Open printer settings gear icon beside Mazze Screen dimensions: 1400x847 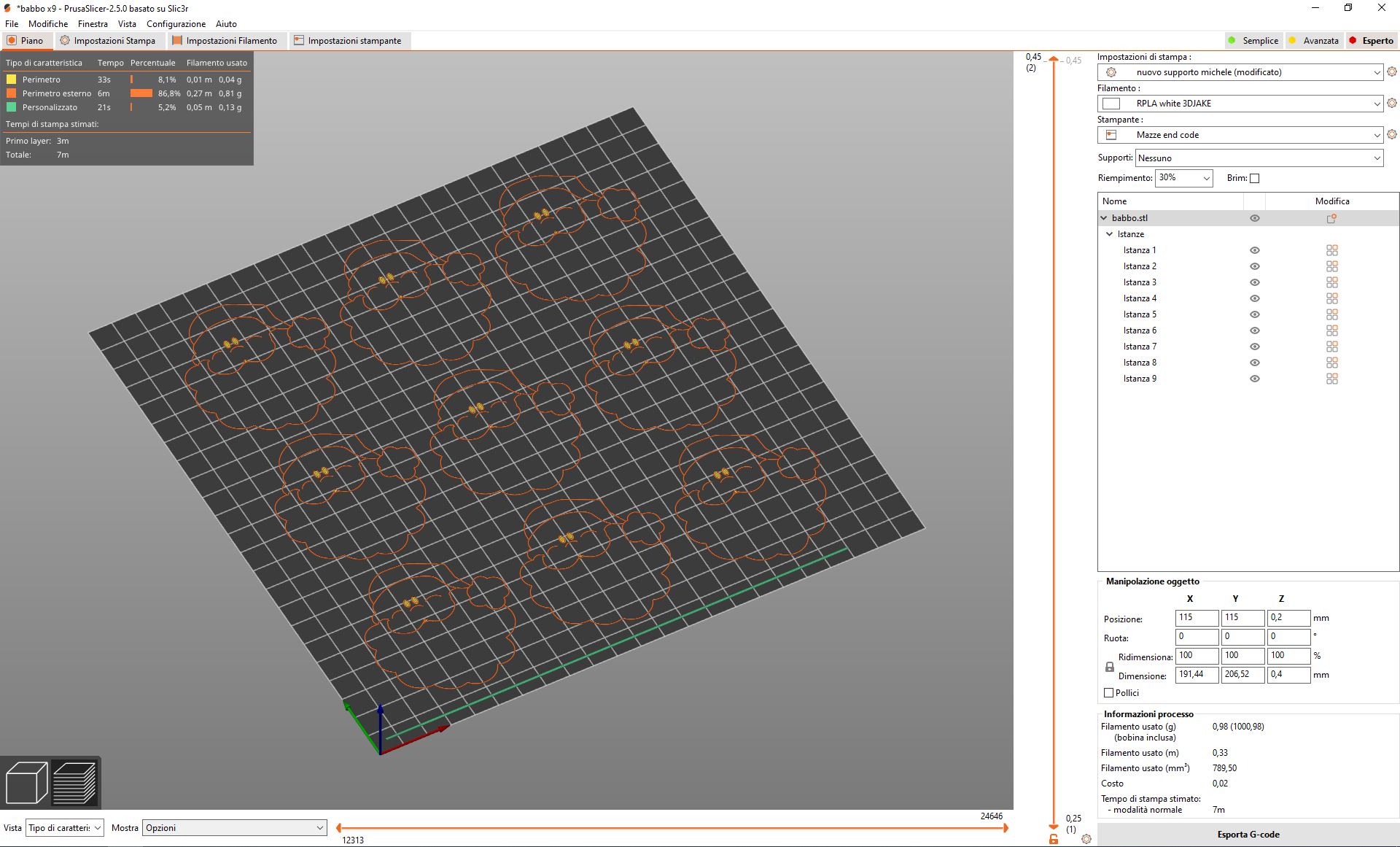point(1391,134)
